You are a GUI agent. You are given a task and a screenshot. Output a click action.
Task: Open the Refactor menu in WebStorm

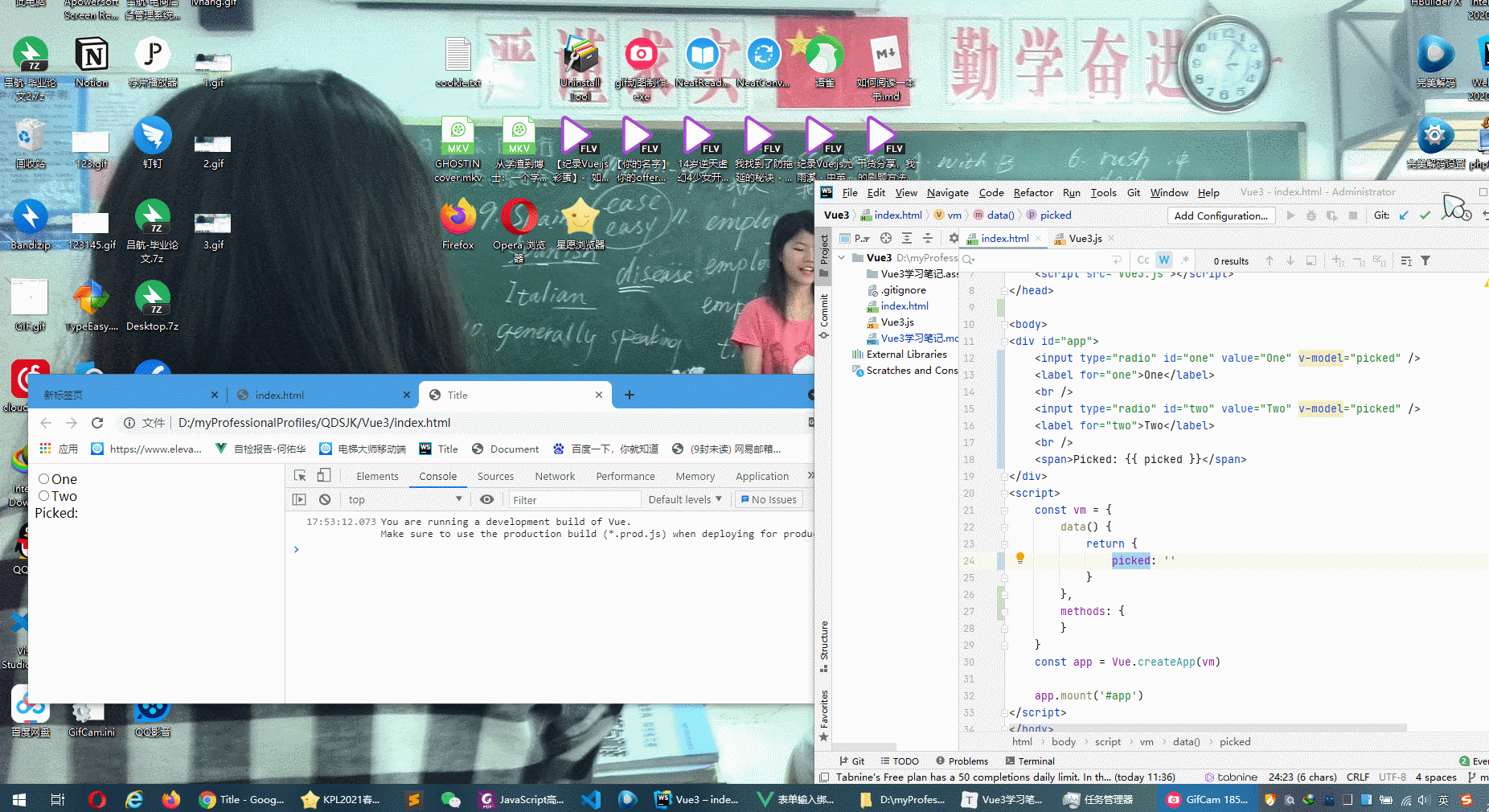click(x=1032, y=193)
